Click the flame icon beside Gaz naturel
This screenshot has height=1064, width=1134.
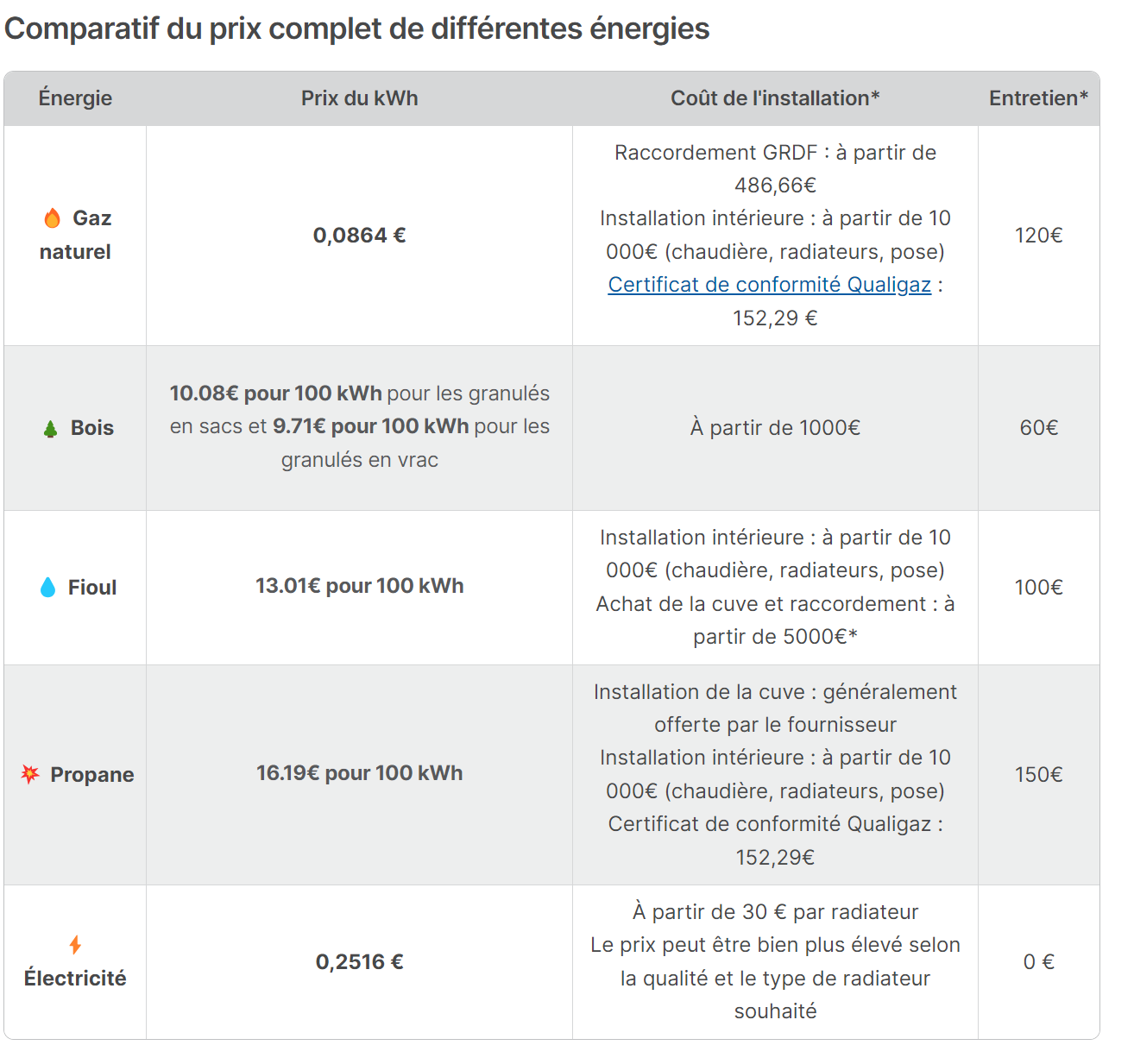[x=52, y=218]
